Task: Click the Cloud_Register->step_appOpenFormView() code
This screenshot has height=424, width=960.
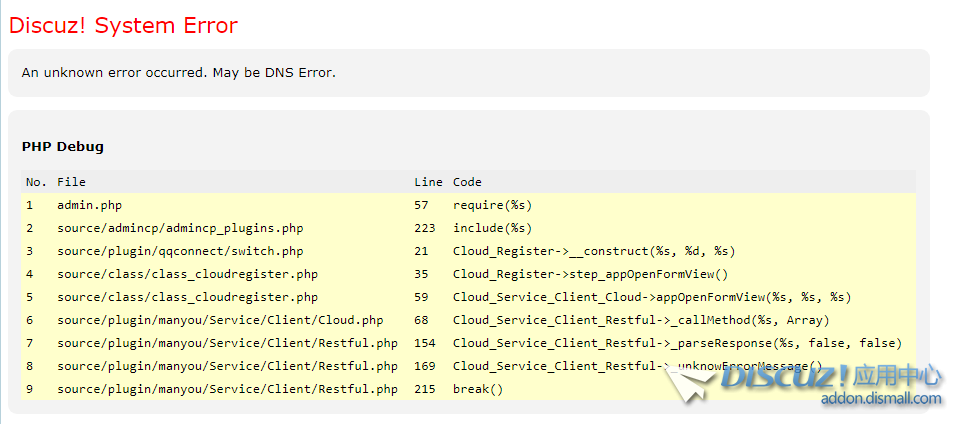Action: coord(590,274)
